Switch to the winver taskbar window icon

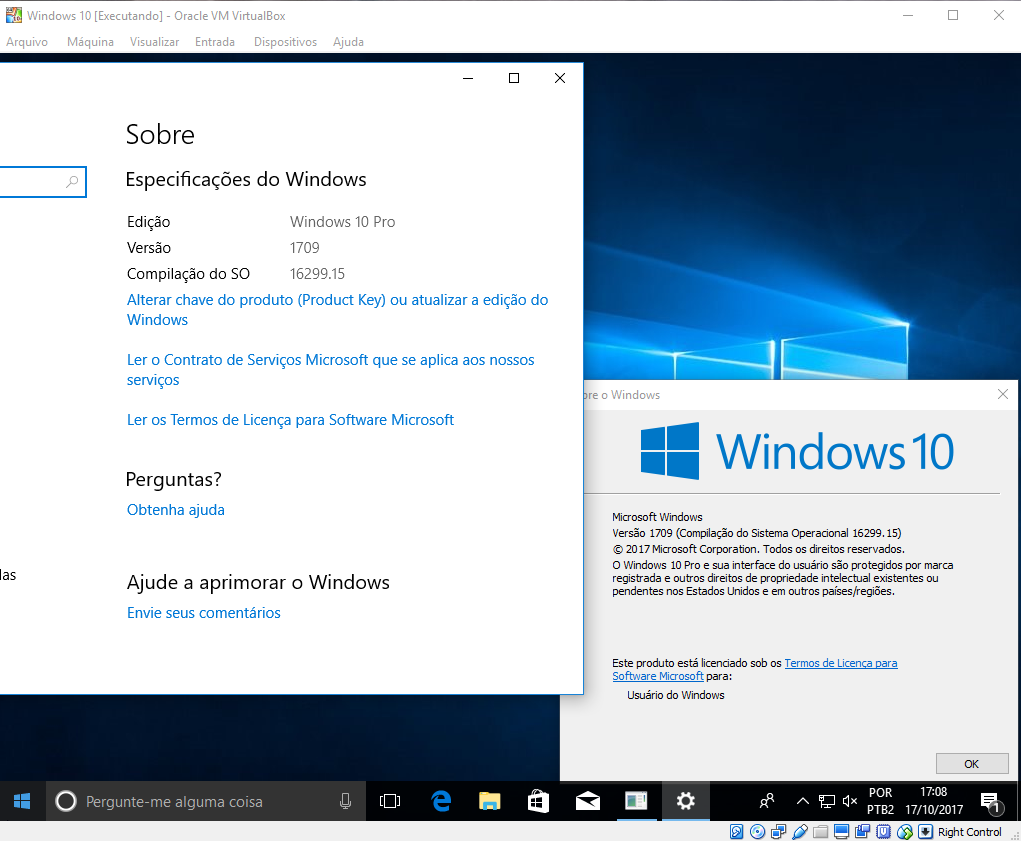coord(636,801)
